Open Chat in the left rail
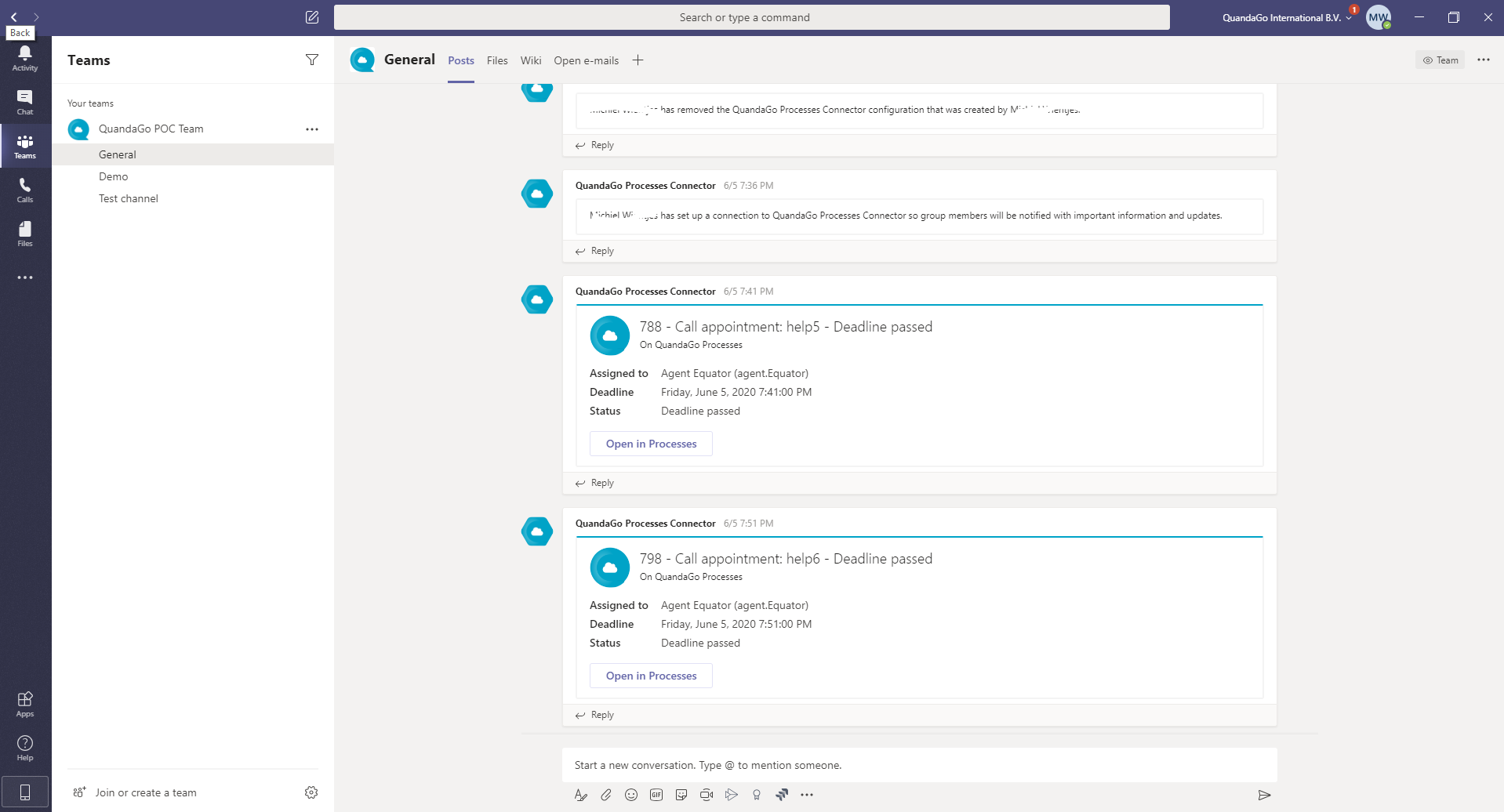Viewport: 1504px width, 812px height. [x=25, y=102]
